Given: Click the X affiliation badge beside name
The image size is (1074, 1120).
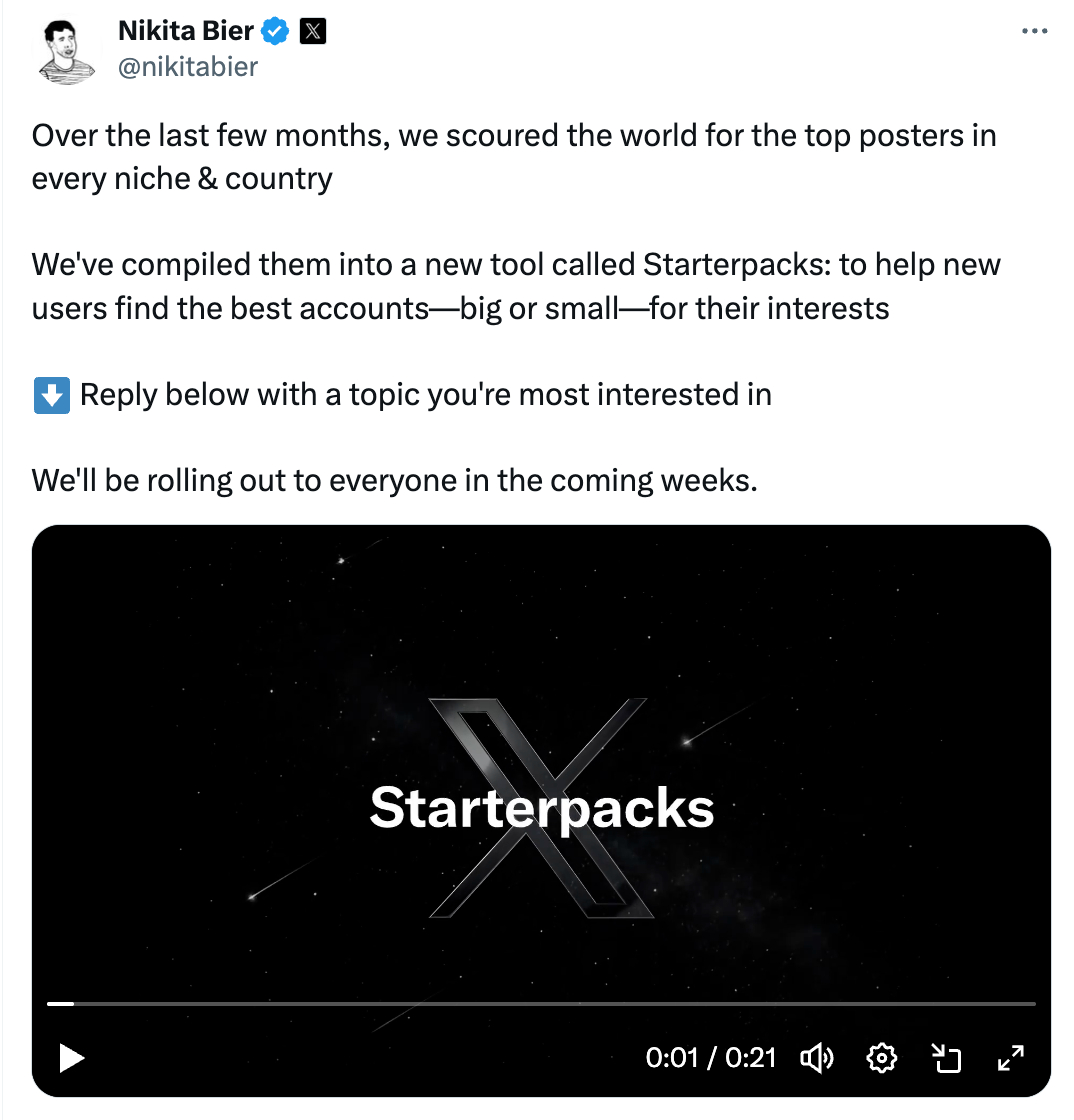Looking at the screenshot, I should point(313,32).
